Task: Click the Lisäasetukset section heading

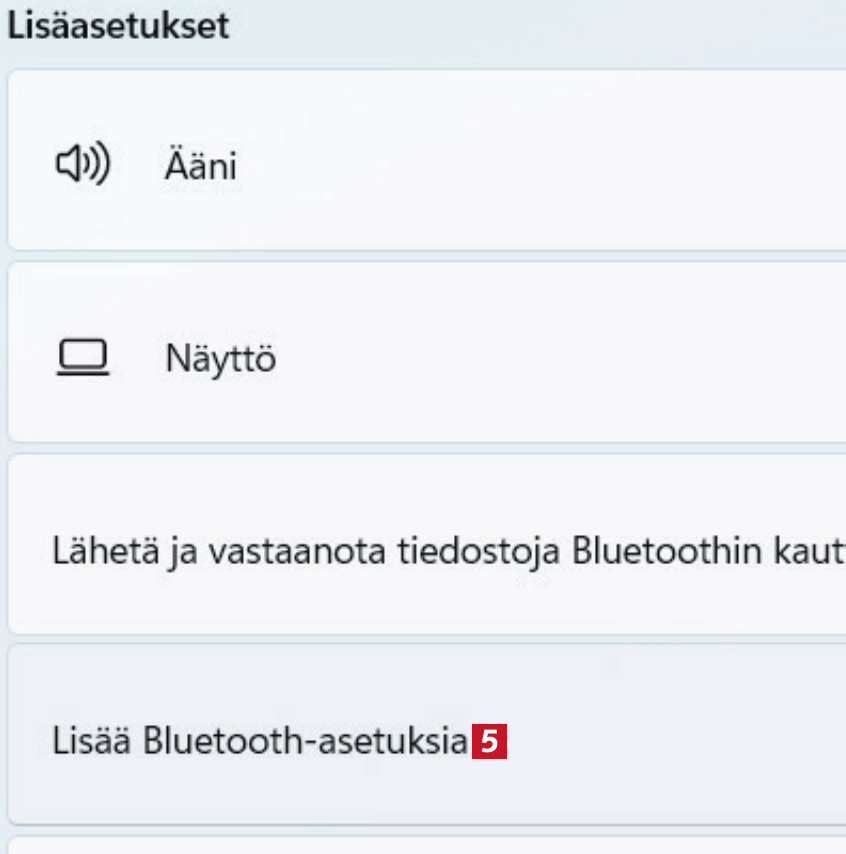Action: [118, 27]
